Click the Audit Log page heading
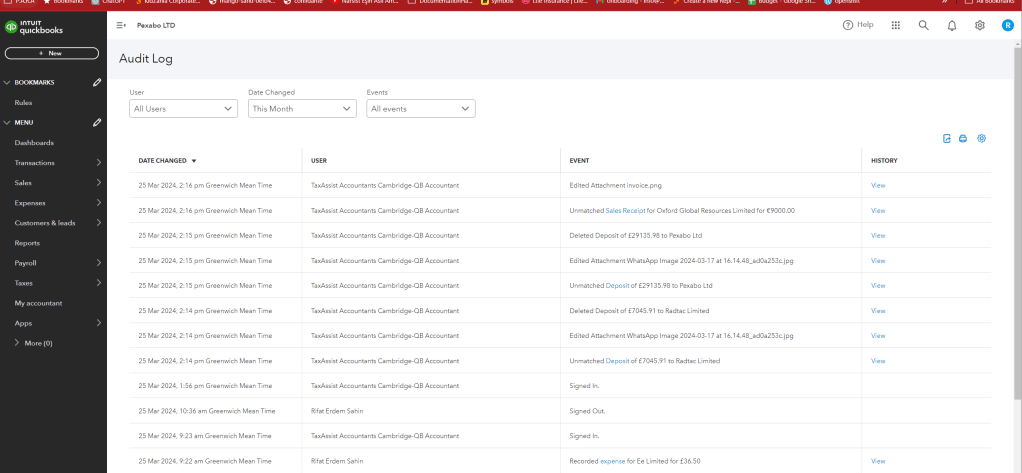The image size is (1022, 473). (x=145, y=59)
